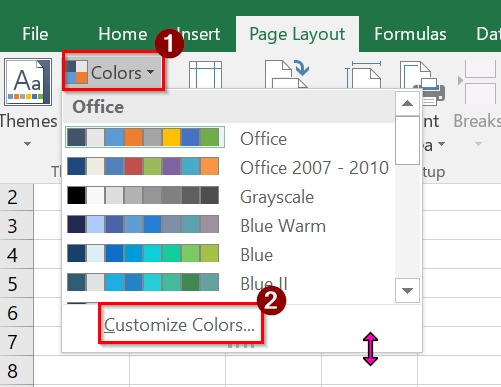The width and height of the screenshot is (501, 387).
Task: Click the Breaks icon
Action: [477, 82]
